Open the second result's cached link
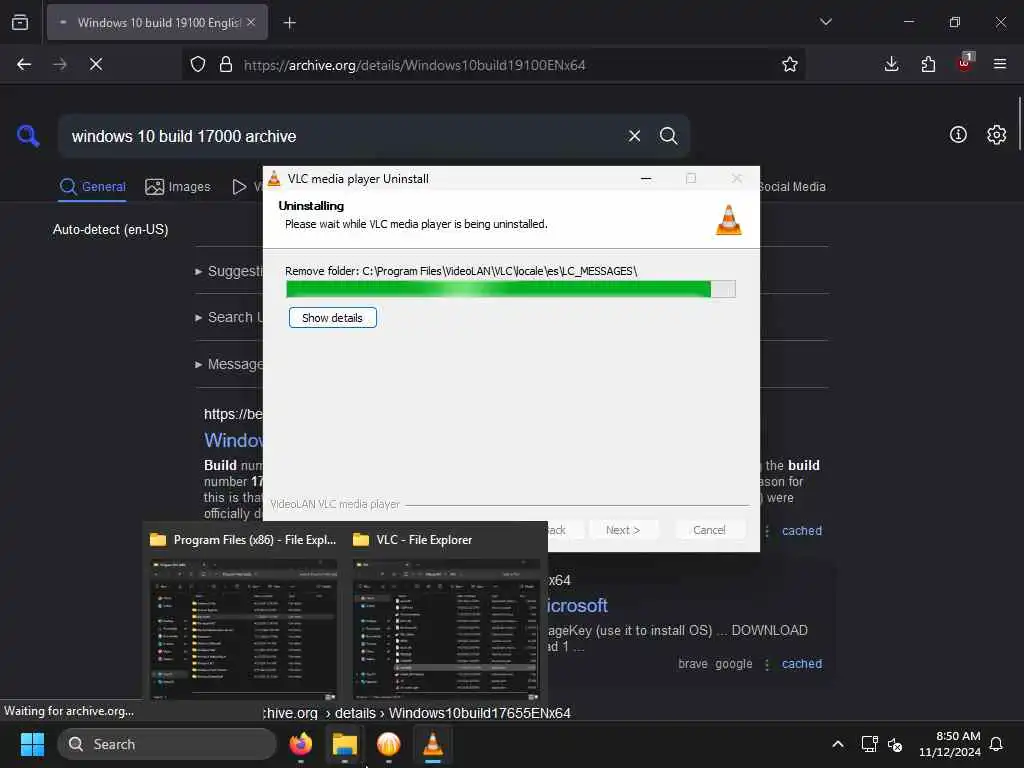 (802, 664)
